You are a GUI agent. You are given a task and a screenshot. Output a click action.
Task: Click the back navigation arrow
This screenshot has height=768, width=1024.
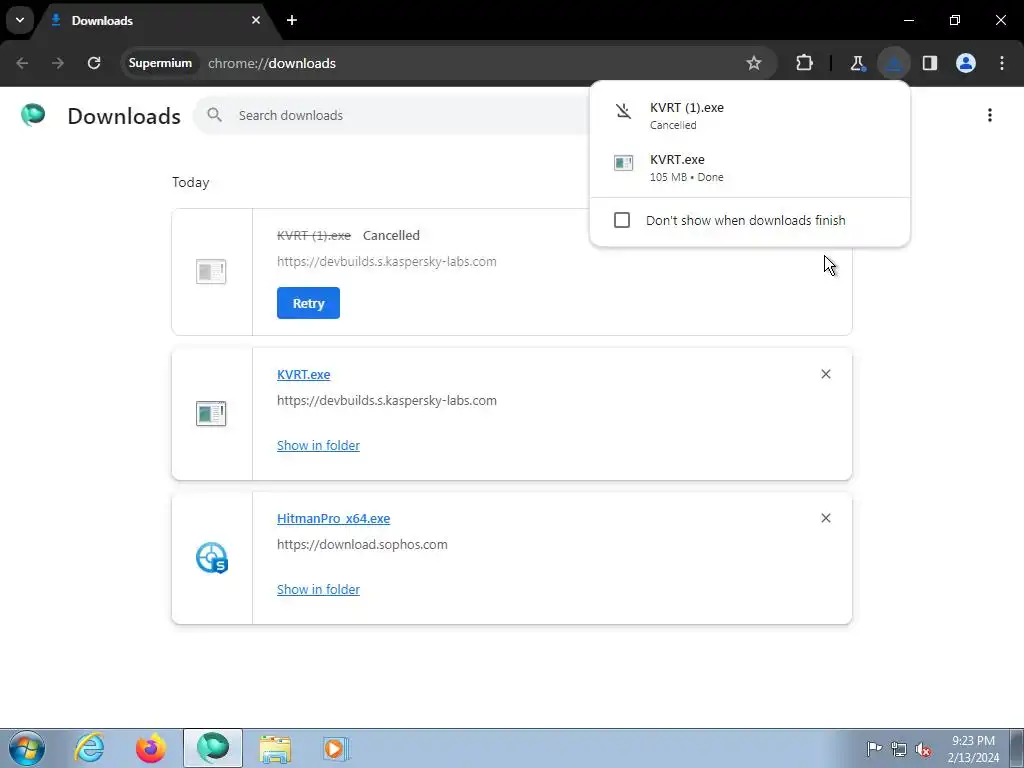pyautogui.click(x=22, y=63)
